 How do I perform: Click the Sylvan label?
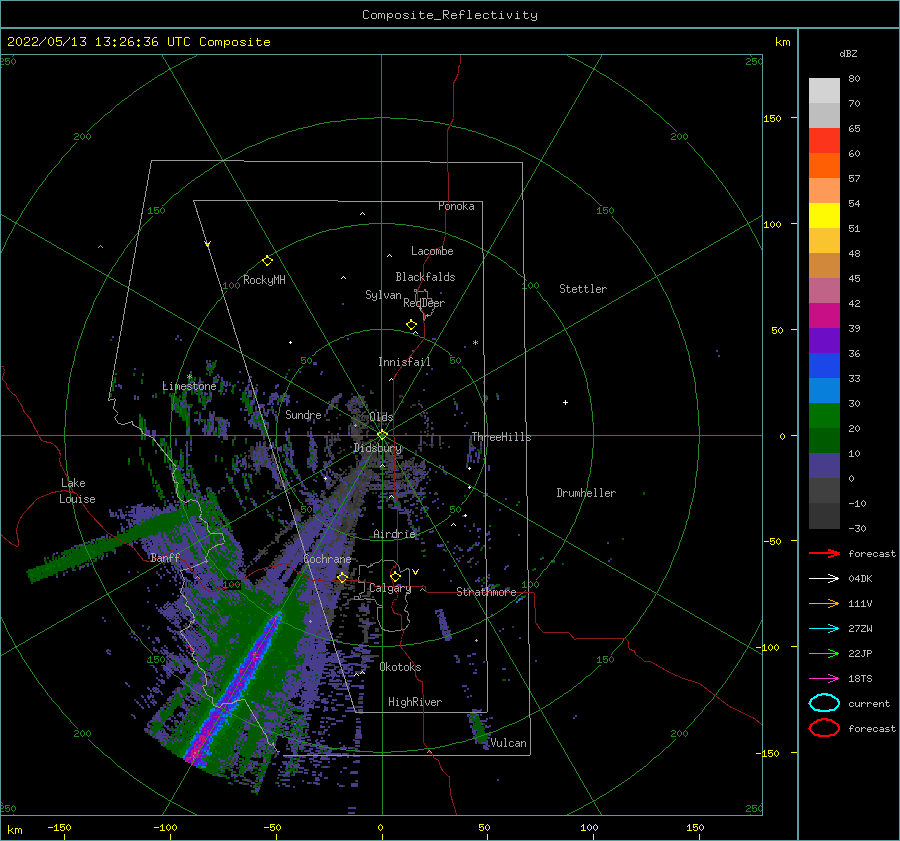[x=383, y=295]
